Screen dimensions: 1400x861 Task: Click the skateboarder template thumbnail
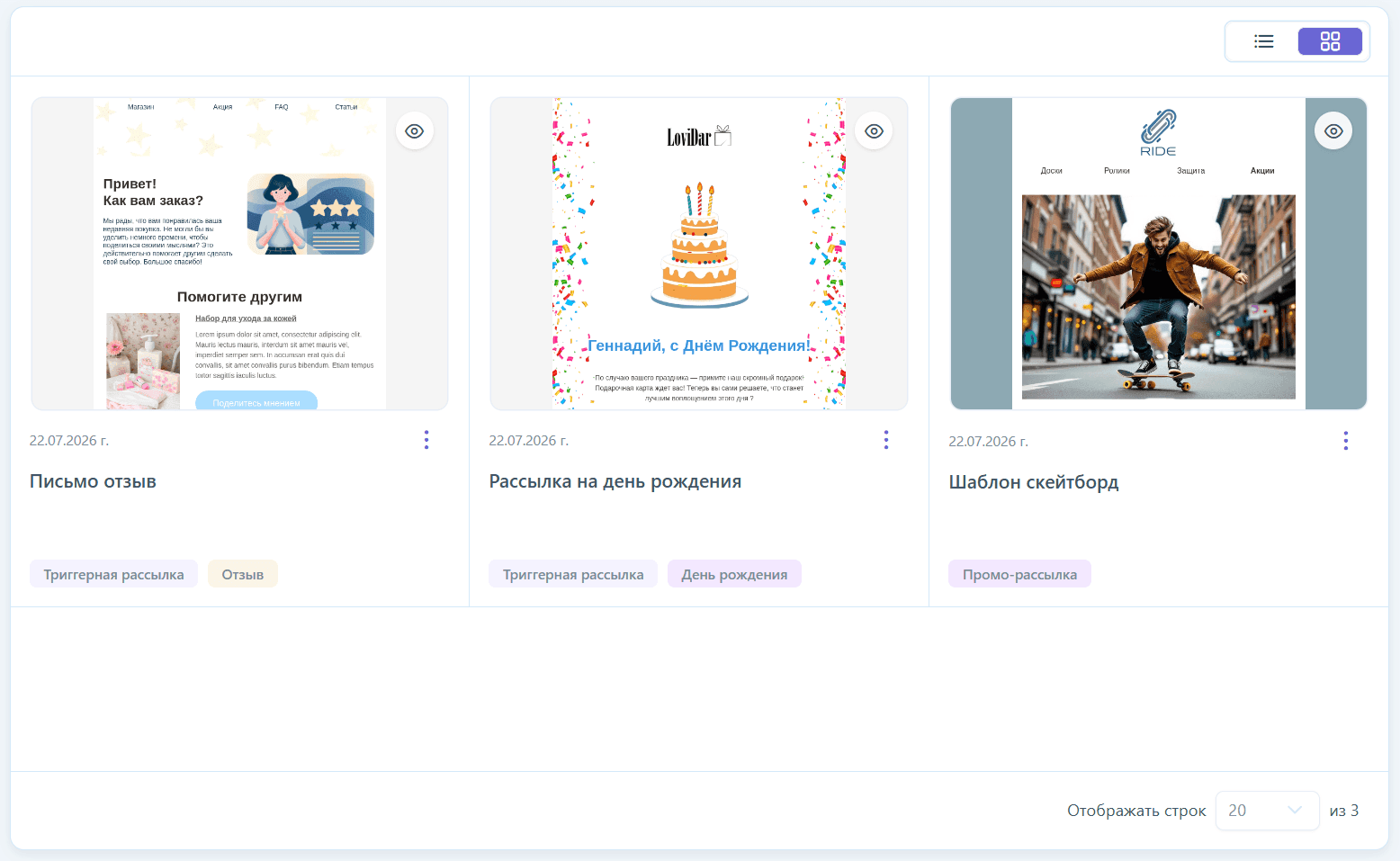pos(1159,254)
